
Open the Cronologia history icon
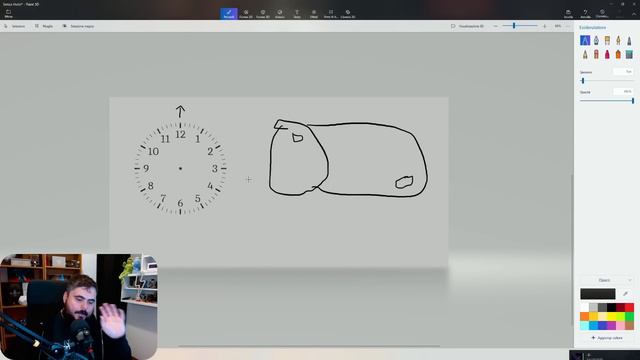pyautogui.click(x=602, y=13)
